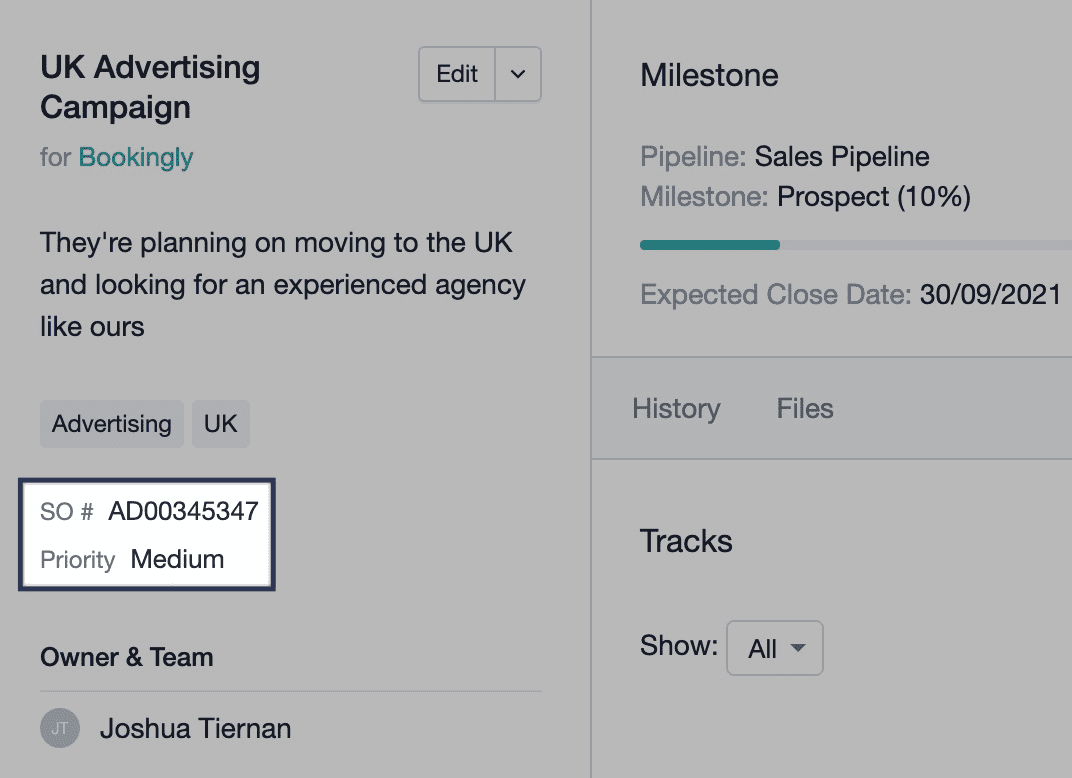Click the JT avatar icon for Joshua Tiernan

coord(60,728)
